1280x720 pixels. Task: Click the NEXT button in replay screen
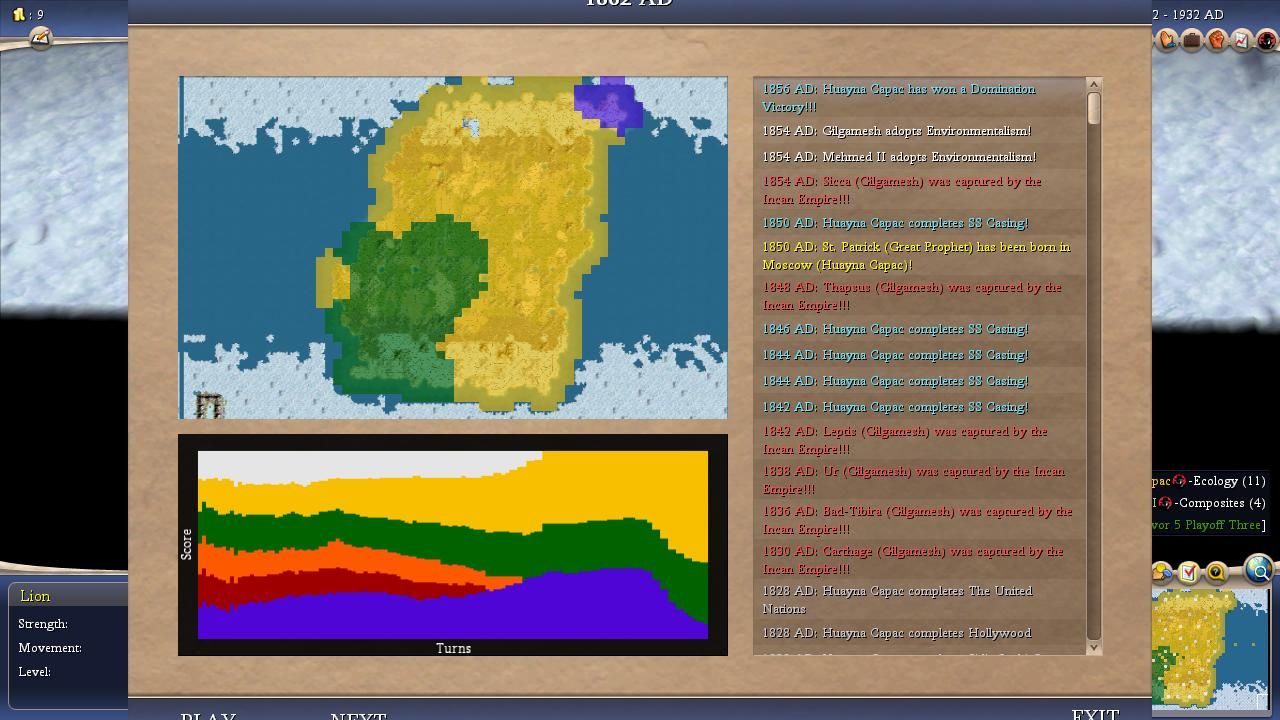tap(358, 716)
